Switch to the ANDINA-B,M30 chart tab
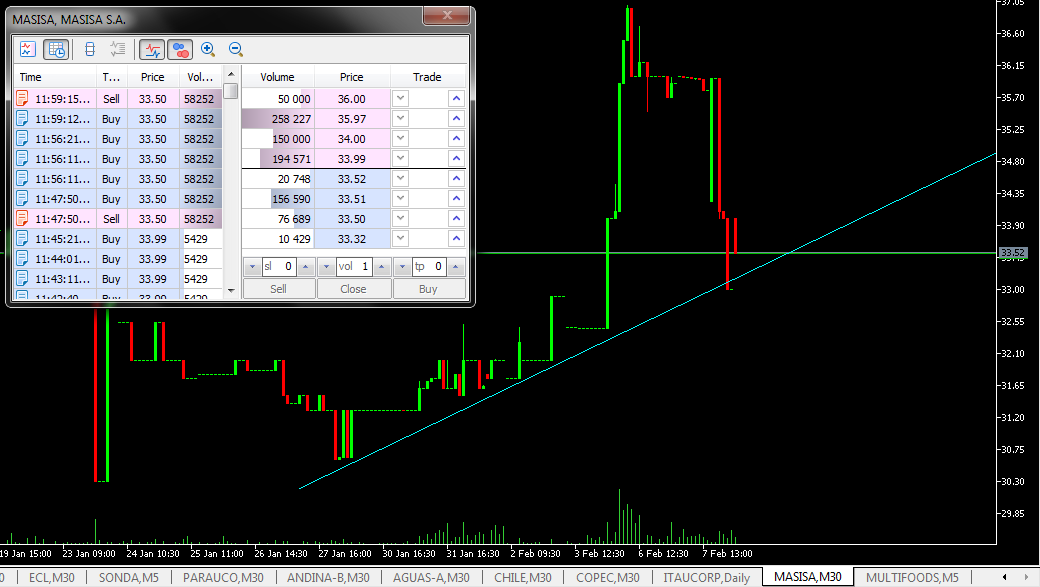Screen dimensions: 1040x587 (x=328, y=578)
